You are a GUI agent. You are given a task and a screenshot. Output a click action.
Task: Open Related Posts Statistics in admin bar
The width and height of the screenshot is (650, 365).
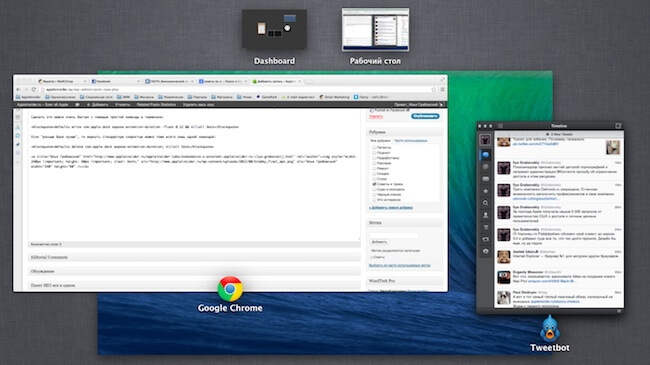(x=156, y=105)
